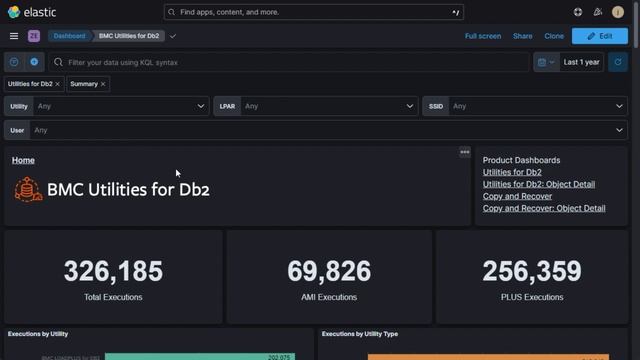The width and height of the screenshot is (640, 360).
Task: Go to the Dashboard breadcrumb
Action: pyautogui.click(x=69, y=36)
